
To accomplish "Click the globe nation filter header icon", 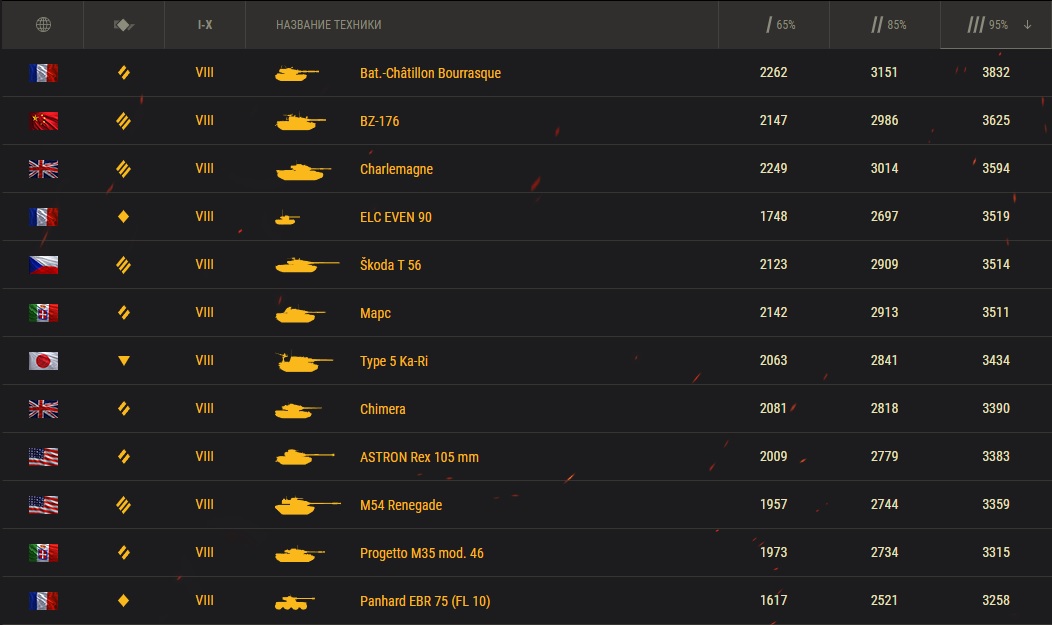I will pyautogui.click(x=42, y=24).
